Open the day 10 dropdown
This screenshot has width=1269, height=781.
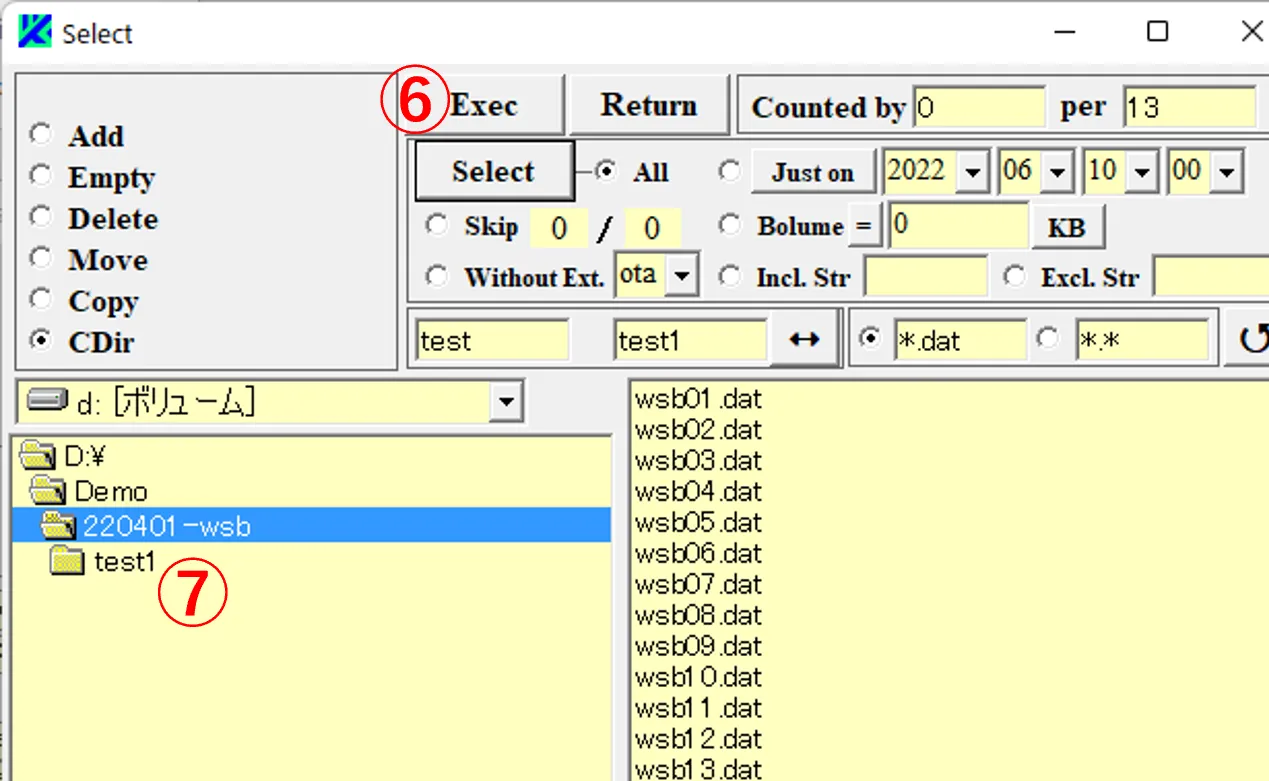pos(1144,173)
